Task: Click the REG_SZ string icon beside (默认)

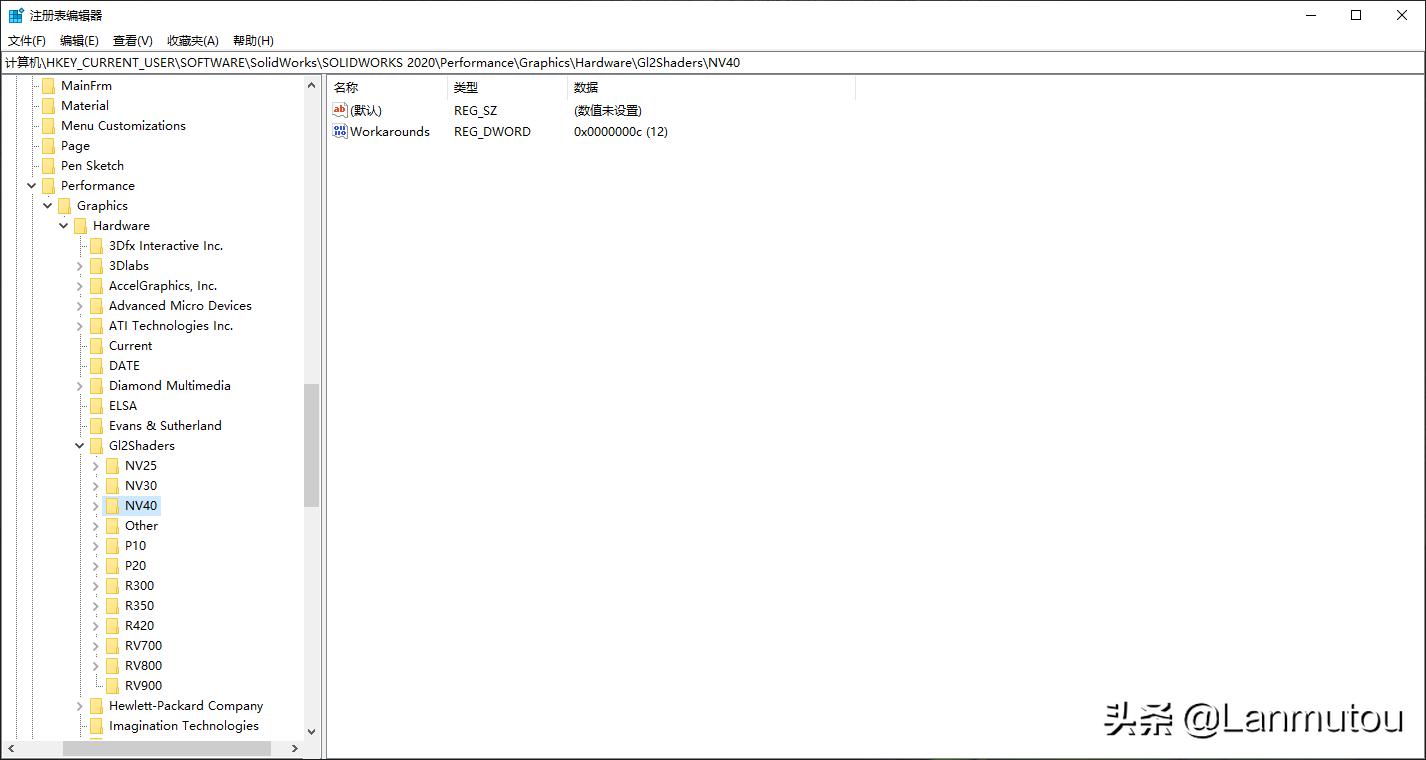Action: coord(339,110)
